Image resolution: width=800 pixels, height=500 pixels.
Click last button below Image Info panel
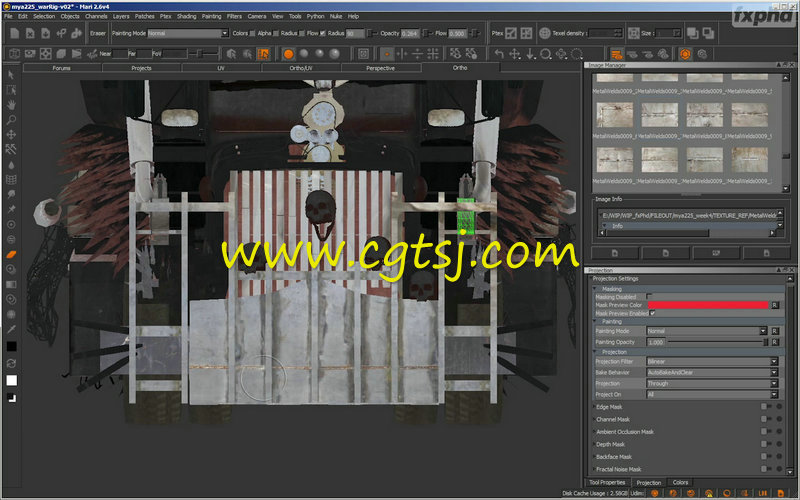point(766,253)
